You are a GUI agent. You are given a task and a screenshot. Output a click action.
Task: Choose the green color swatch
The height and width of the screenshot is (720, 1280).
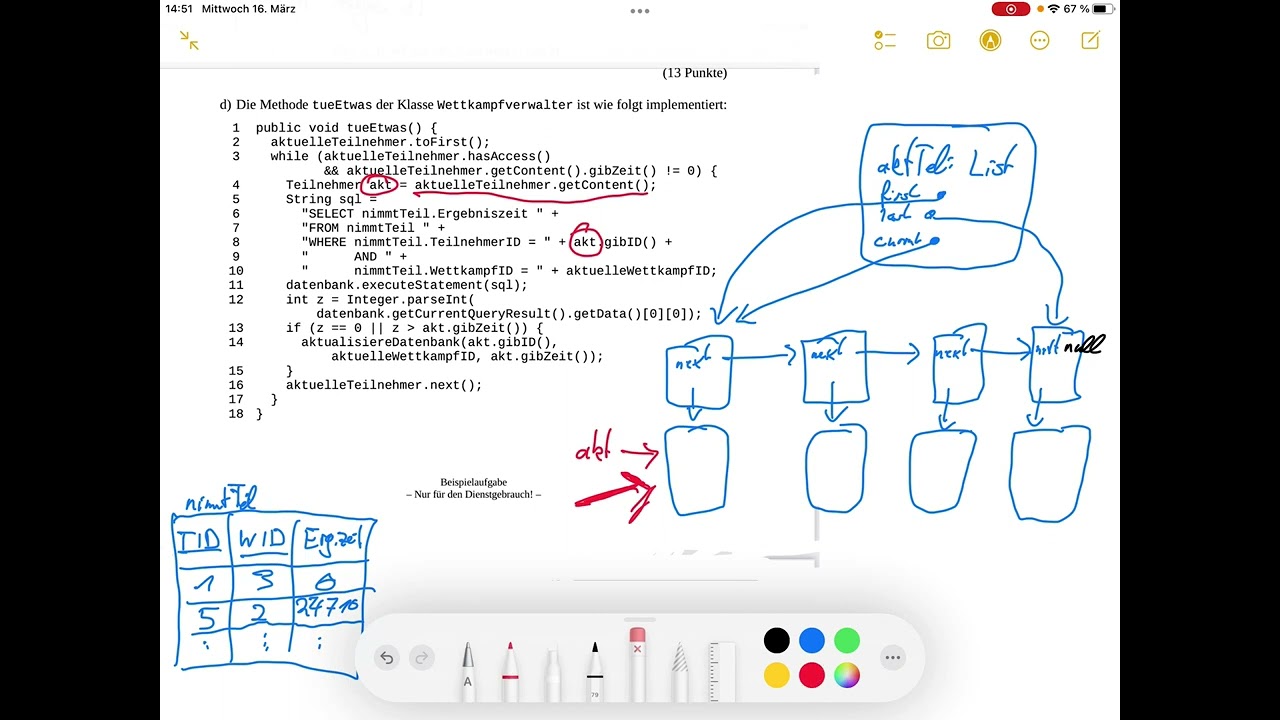(847, 640)
